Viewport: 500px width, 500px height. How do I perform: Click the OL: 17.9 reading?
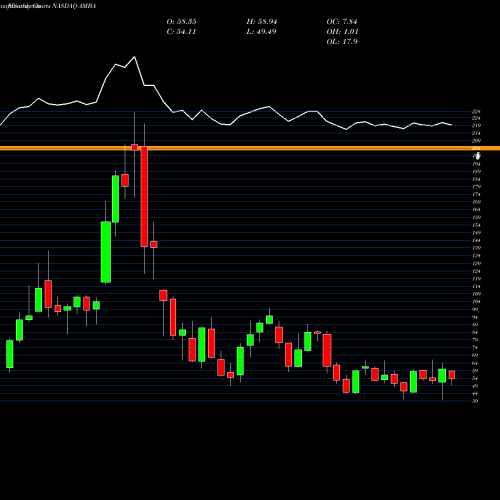click(x=342, y=42)
